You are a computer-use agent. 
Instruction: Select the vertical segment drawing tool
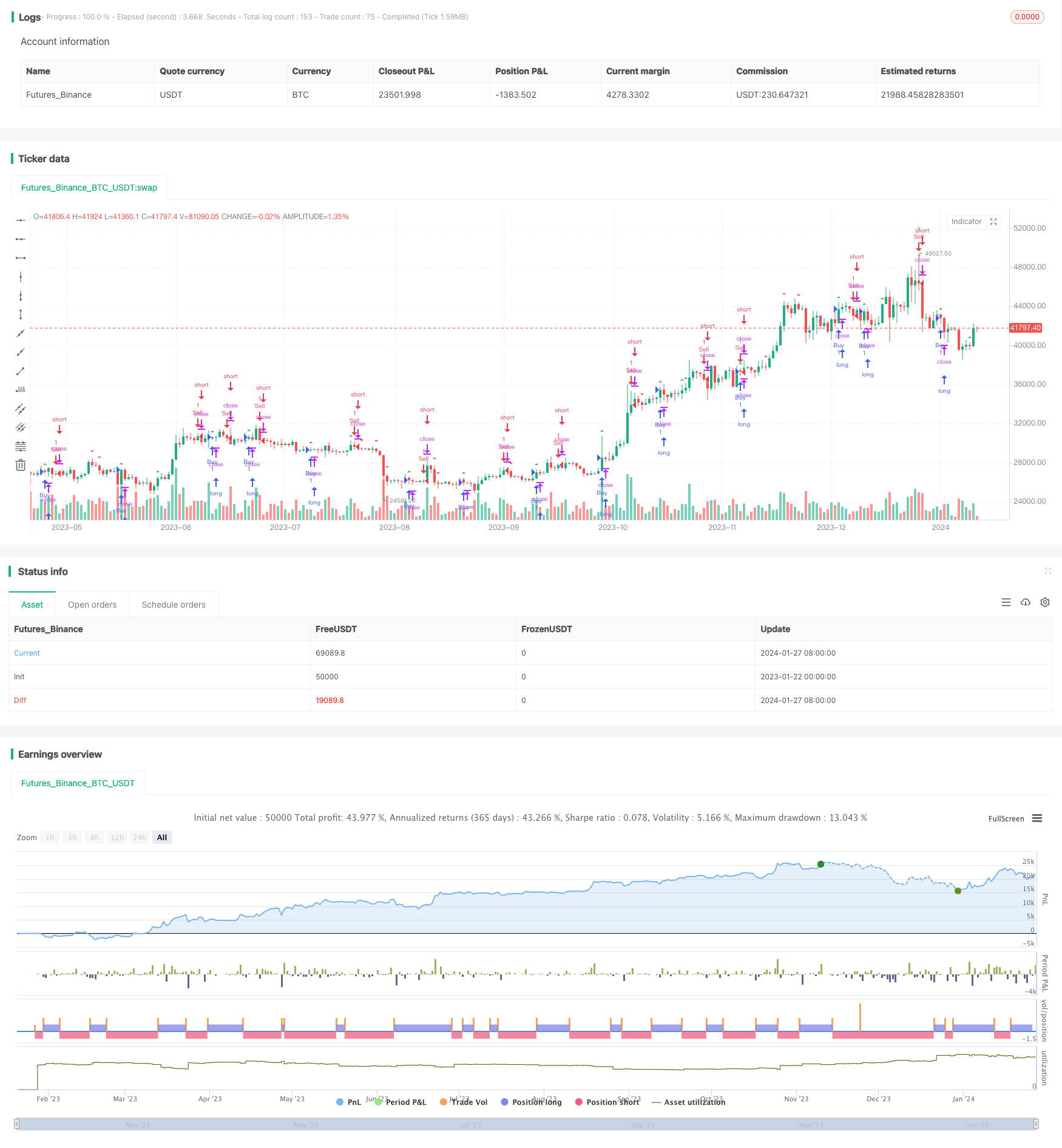click(x=21, y=314)
